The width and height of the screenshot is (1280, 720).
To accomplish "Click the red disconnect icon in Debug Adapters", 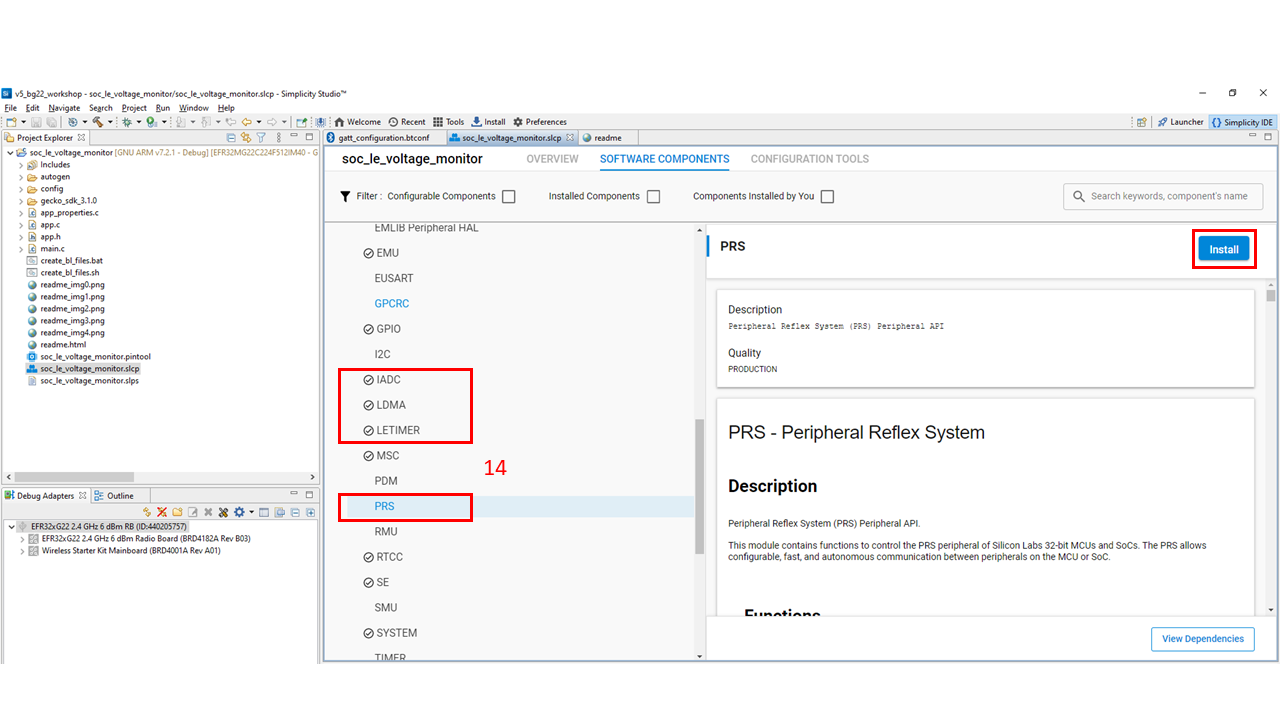I will click(x=162, y=512).
